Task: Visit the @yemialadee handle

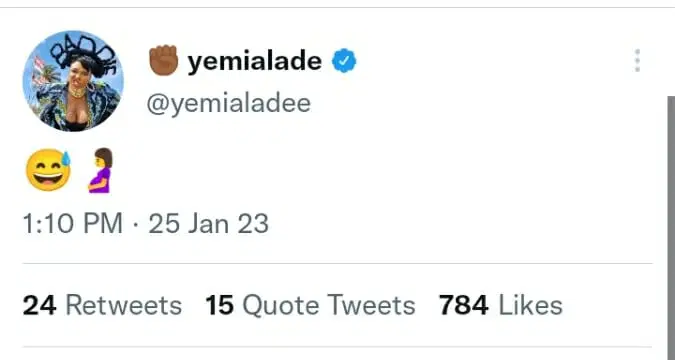Action: (x=229, y=104)
